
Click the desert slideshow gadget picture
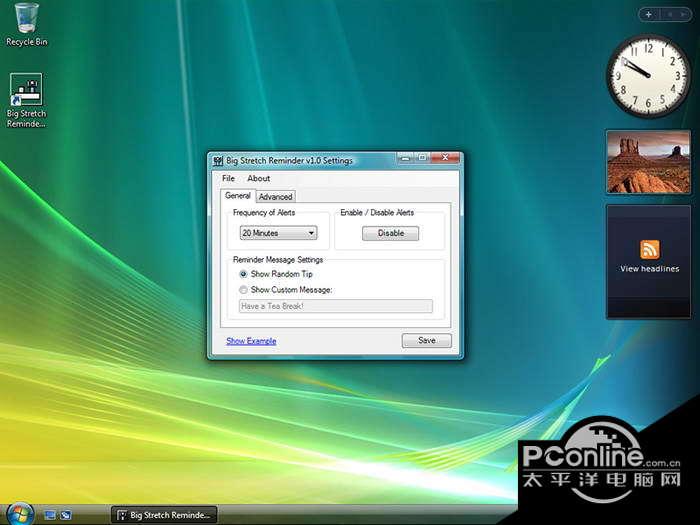tap(649, 162)
